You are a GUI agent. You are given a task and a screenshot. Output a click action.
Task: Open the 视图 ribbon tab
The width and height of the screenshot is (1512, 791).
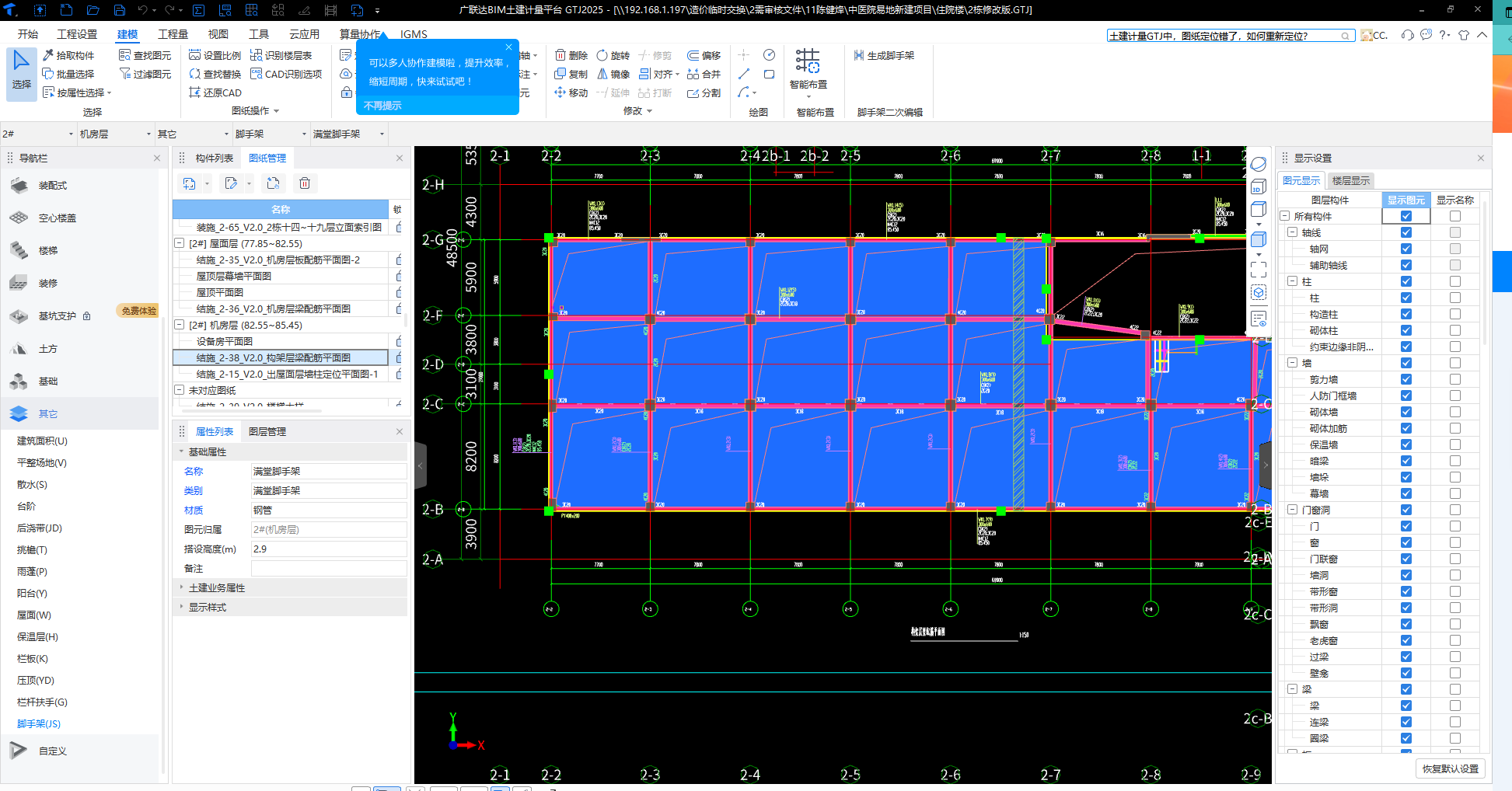pos(218,34)
